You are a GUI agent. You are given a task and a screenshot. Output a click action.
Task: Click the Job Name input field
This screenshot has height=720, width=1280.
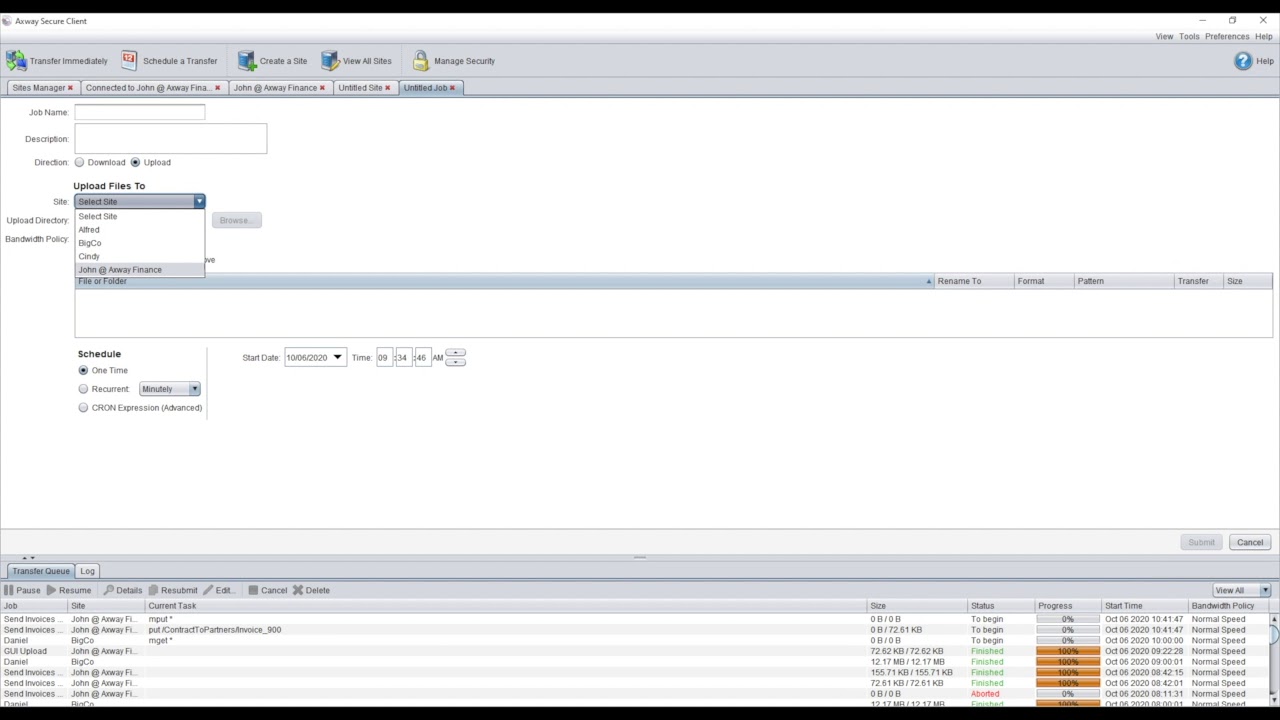(139, 112)
